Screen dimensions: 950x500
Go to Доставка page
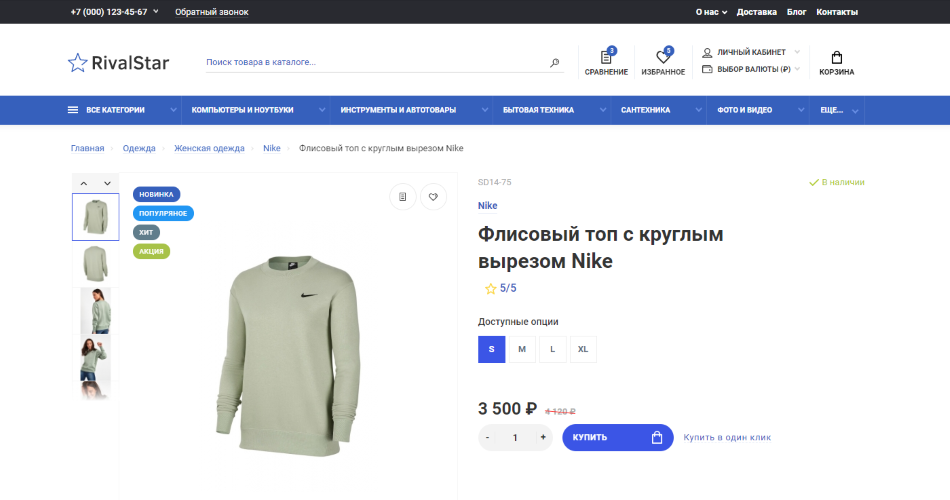point(756,12)
